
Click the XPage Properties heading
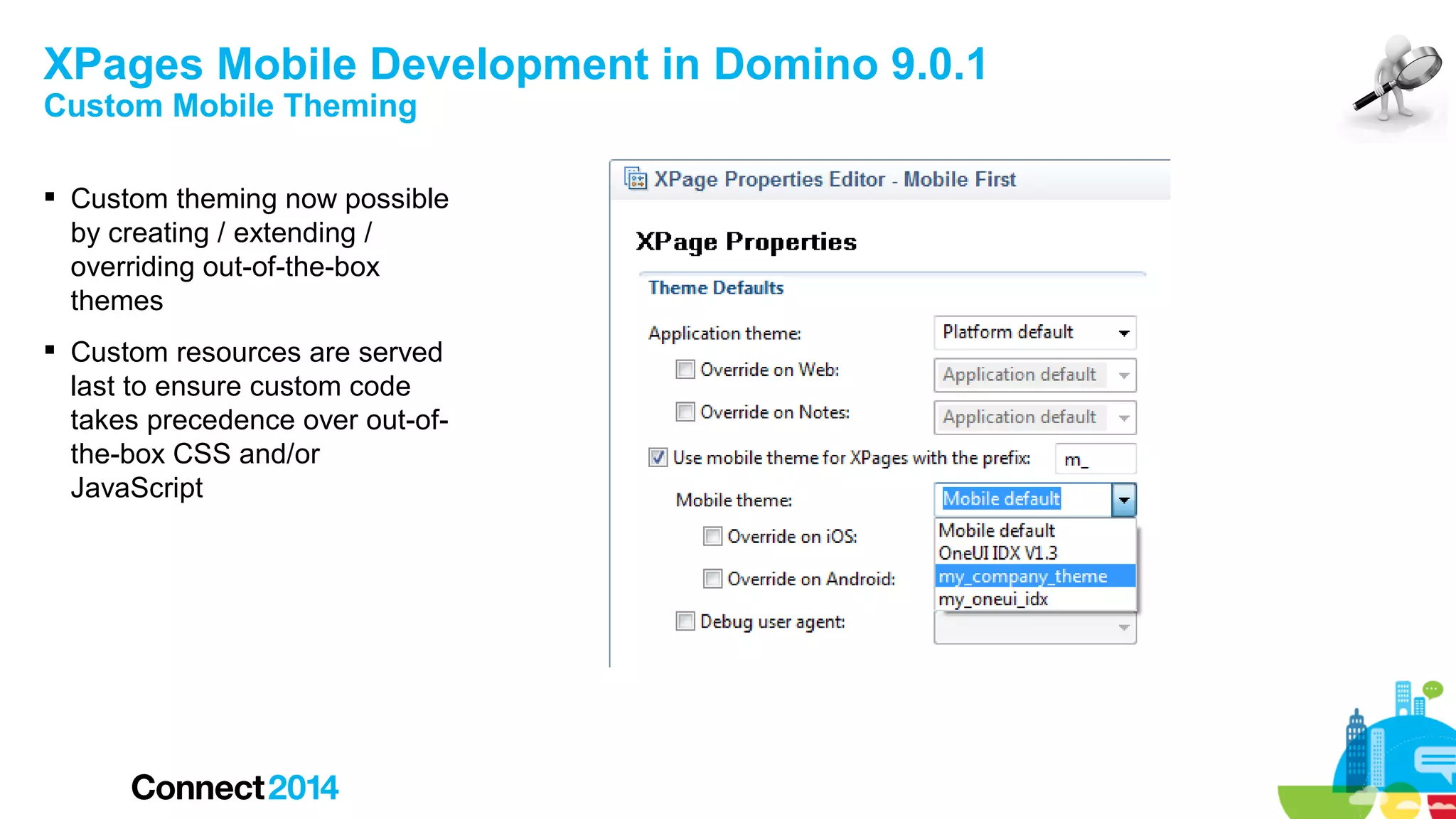click(x=746, y=242)
